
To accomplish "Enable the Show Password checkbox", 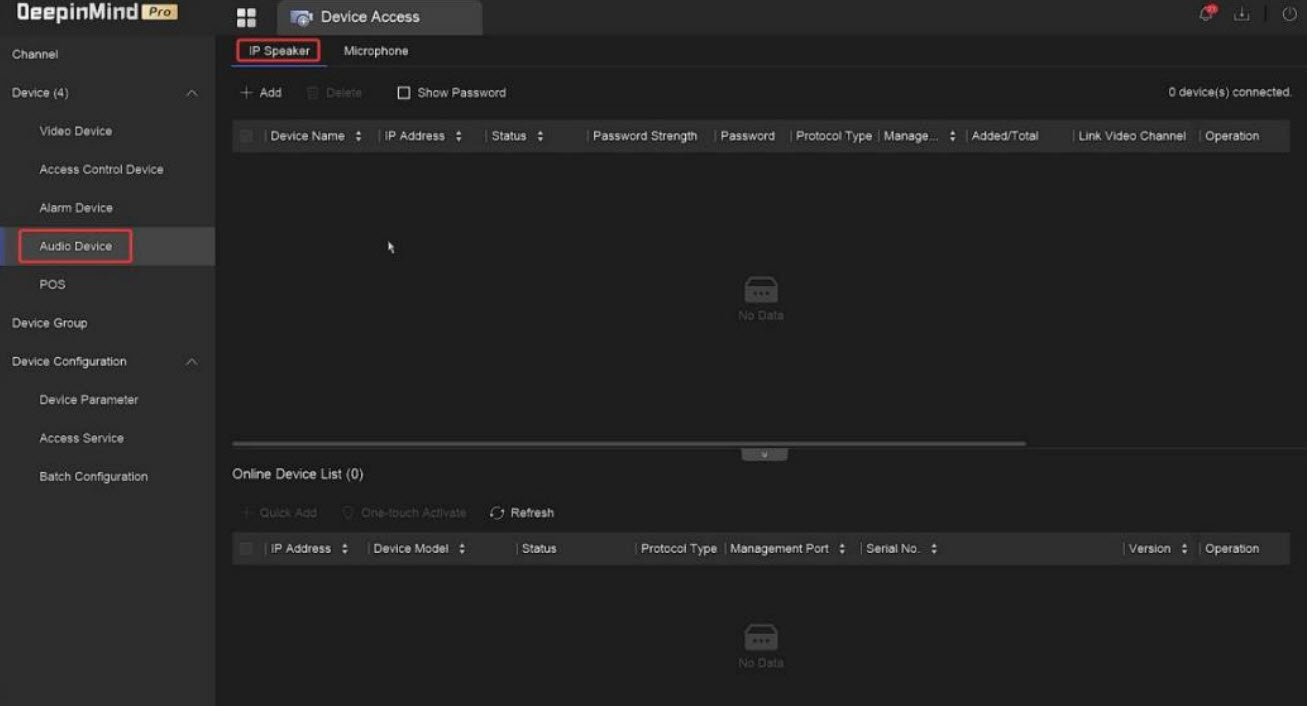I will [404, 93].
